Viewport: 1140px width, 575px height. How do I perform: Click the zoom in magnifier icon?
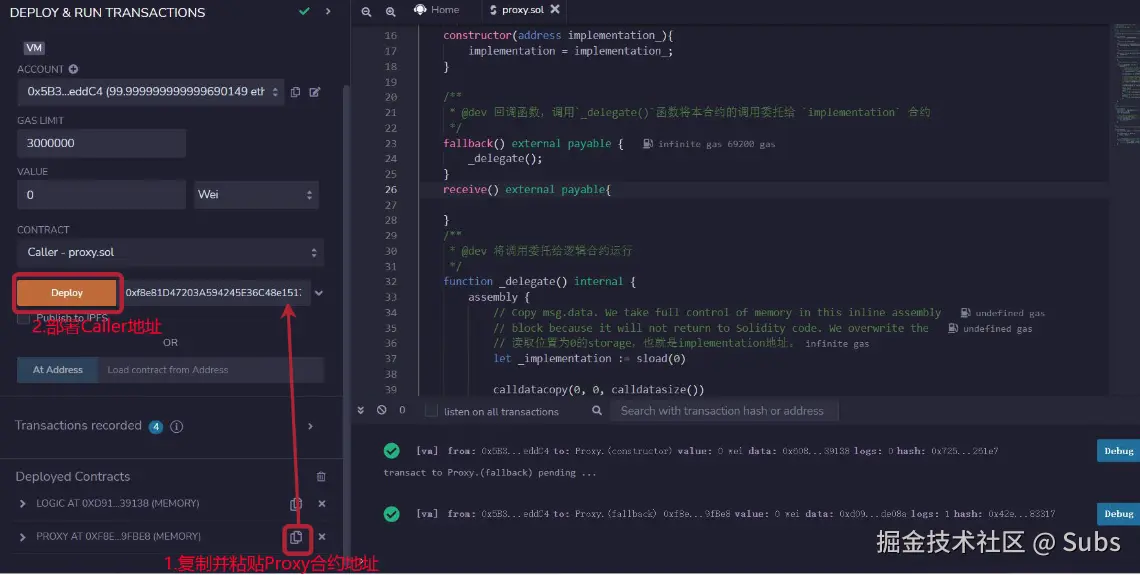390,11
